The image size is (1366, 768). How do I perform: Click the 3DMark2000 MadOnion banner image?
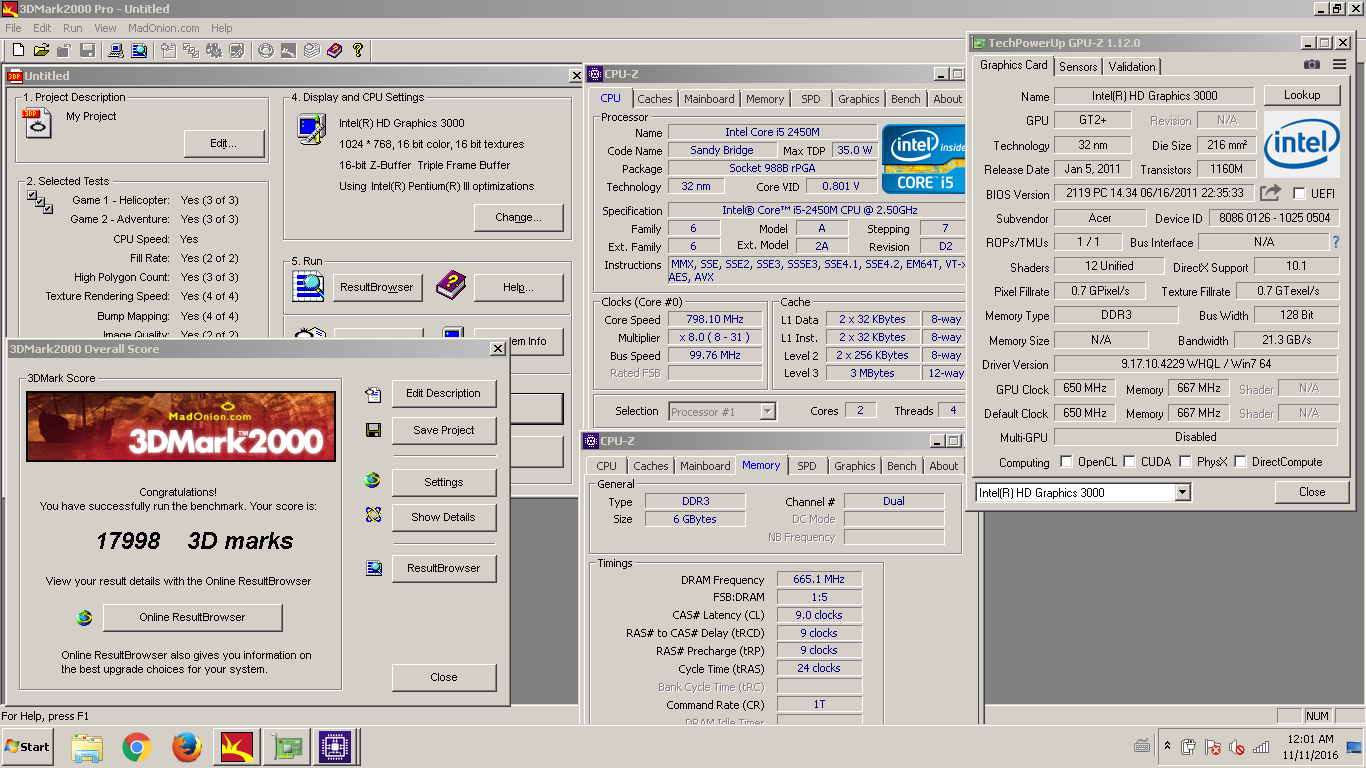pos(181,426)
